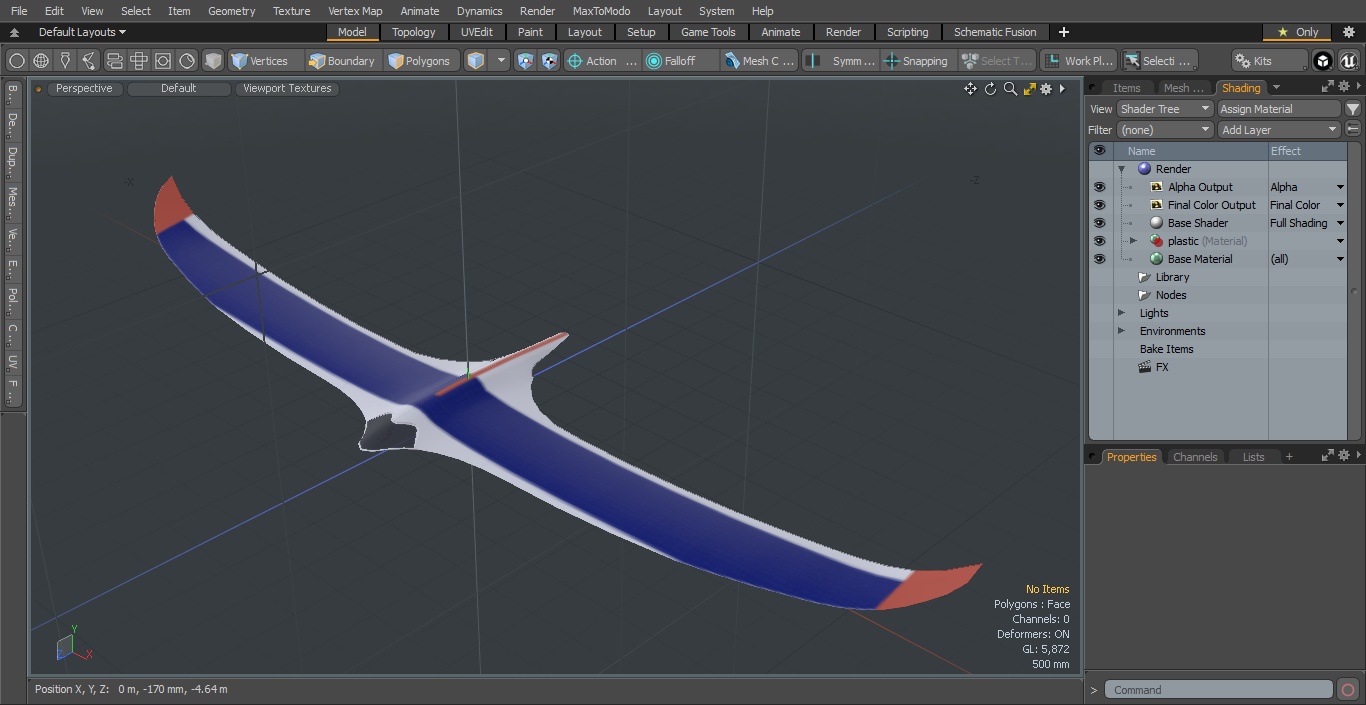Expand the Lights tree node
The height and width of the screenshot is (705, 1366).
point(1121,313)
